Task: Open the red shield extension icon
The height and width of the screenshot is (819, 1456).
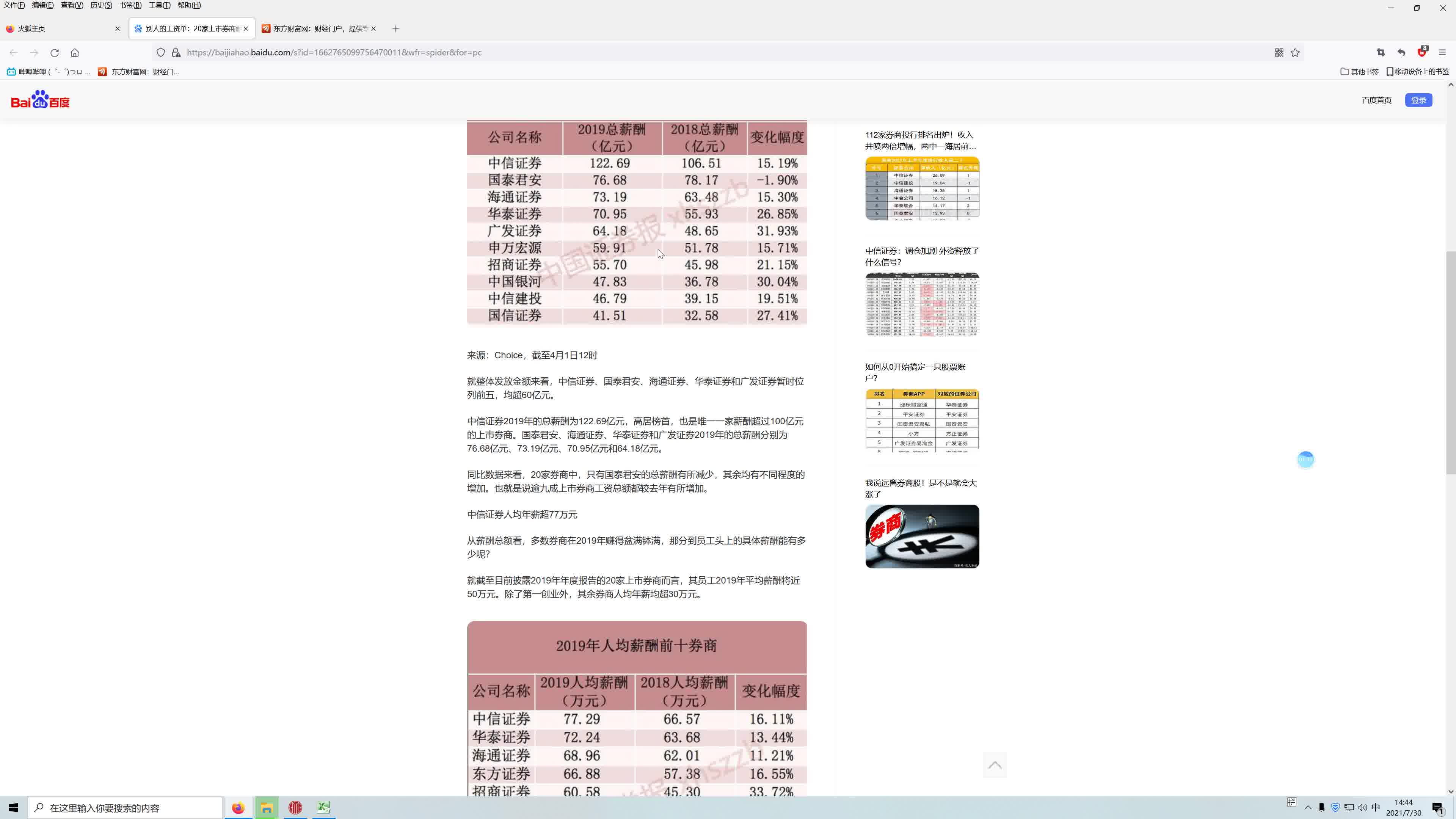Action: [1422, 52]
